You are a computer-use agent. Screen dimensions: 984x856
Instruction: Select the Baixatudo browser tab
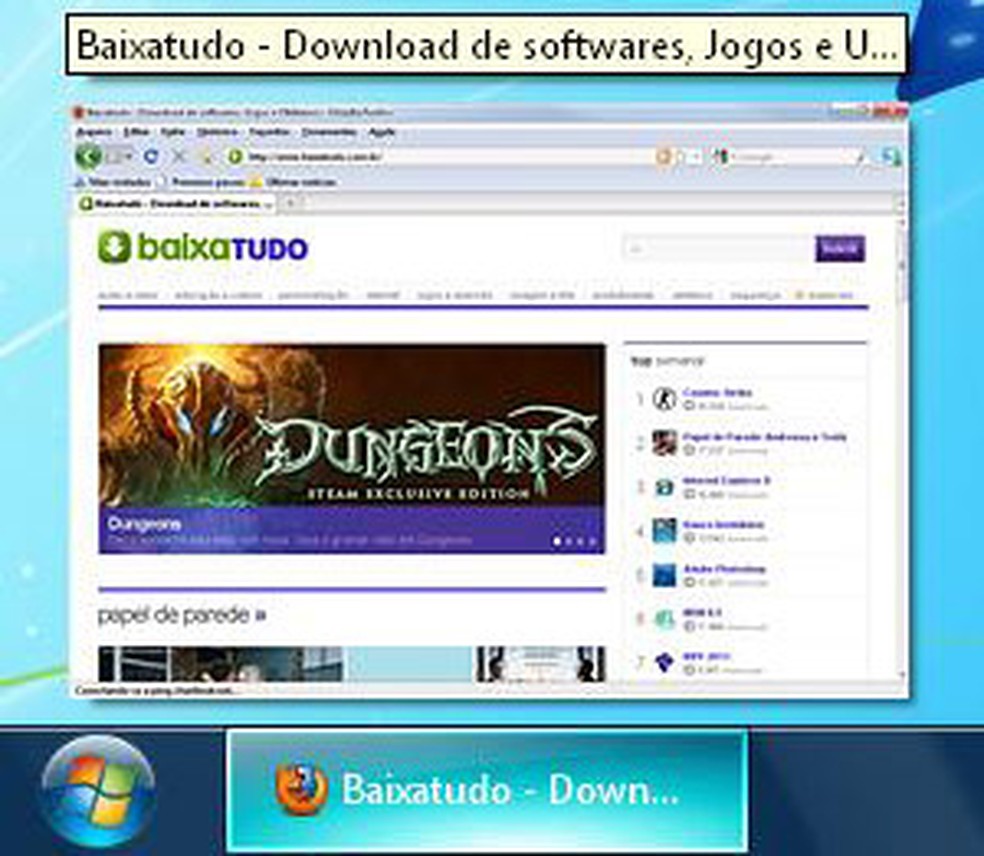[x=176, y=203]
